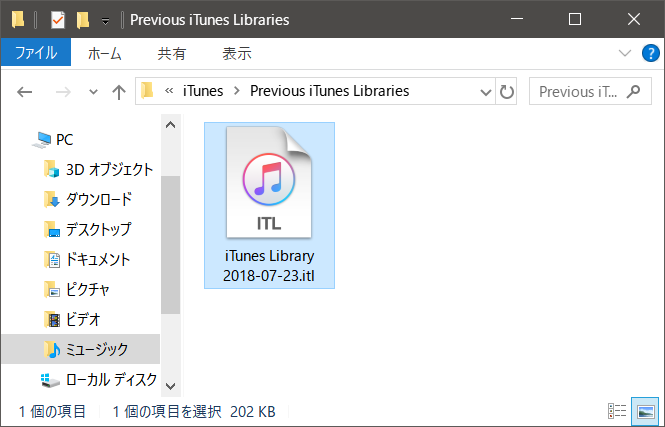Switch to details view in status bar

pyautogui.click(x=619, y=411)
